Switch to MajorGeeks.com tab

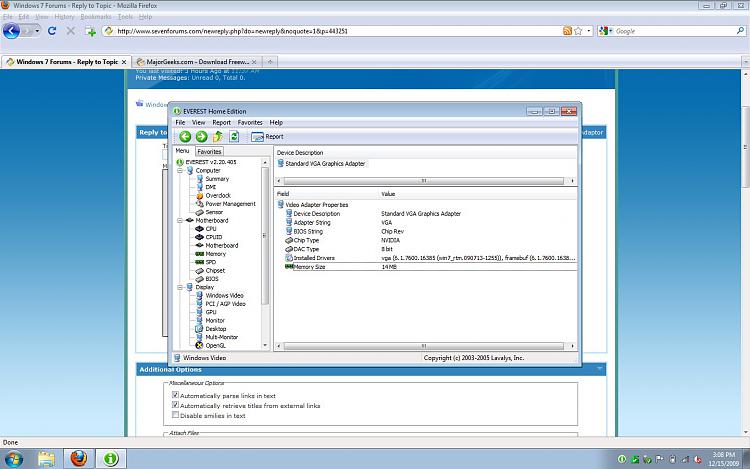point(197,62)
